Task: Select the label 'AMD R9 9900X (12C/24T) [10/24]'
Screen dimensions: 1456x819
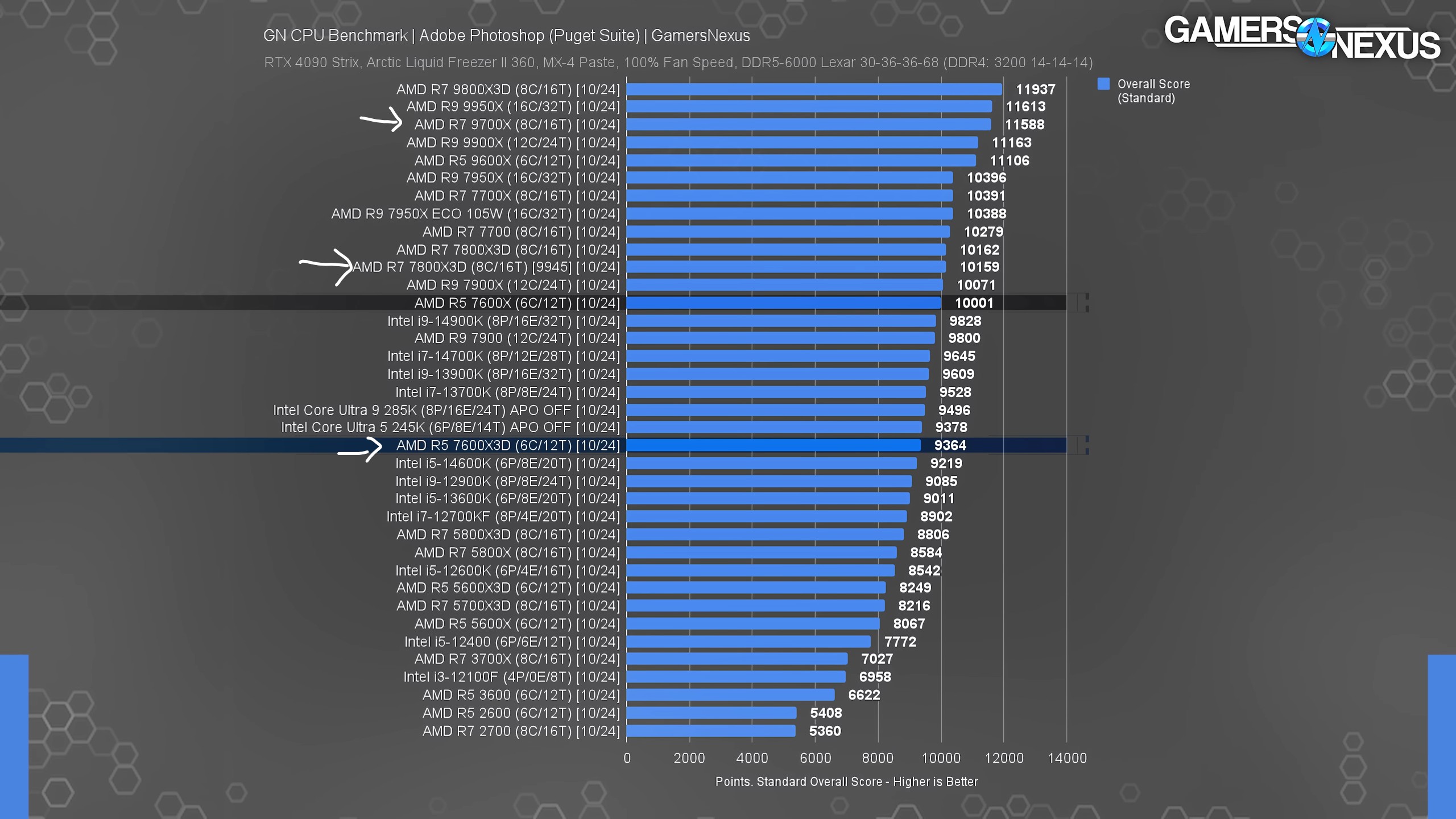Action: [513, 143]
